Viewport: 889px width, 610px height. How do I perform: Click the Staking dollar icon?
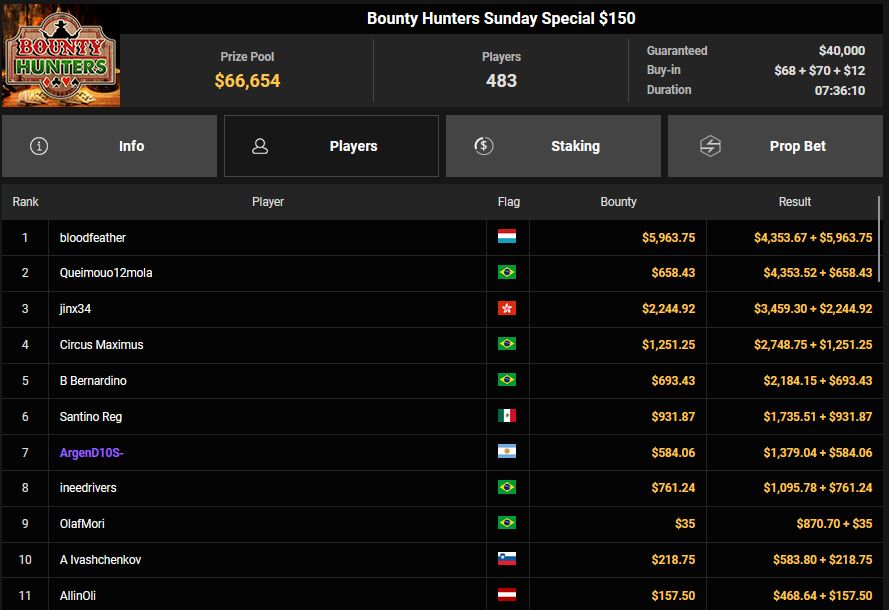[484, 146]
